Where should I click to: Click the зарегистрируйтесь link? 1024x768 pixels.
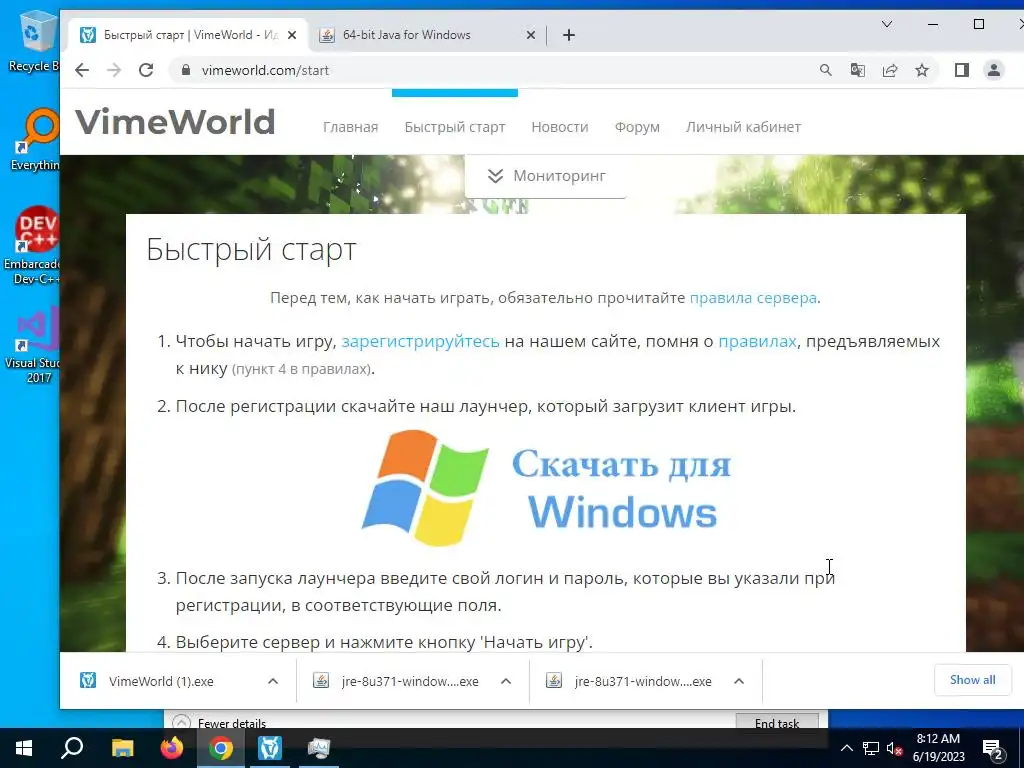click(421, 342)
